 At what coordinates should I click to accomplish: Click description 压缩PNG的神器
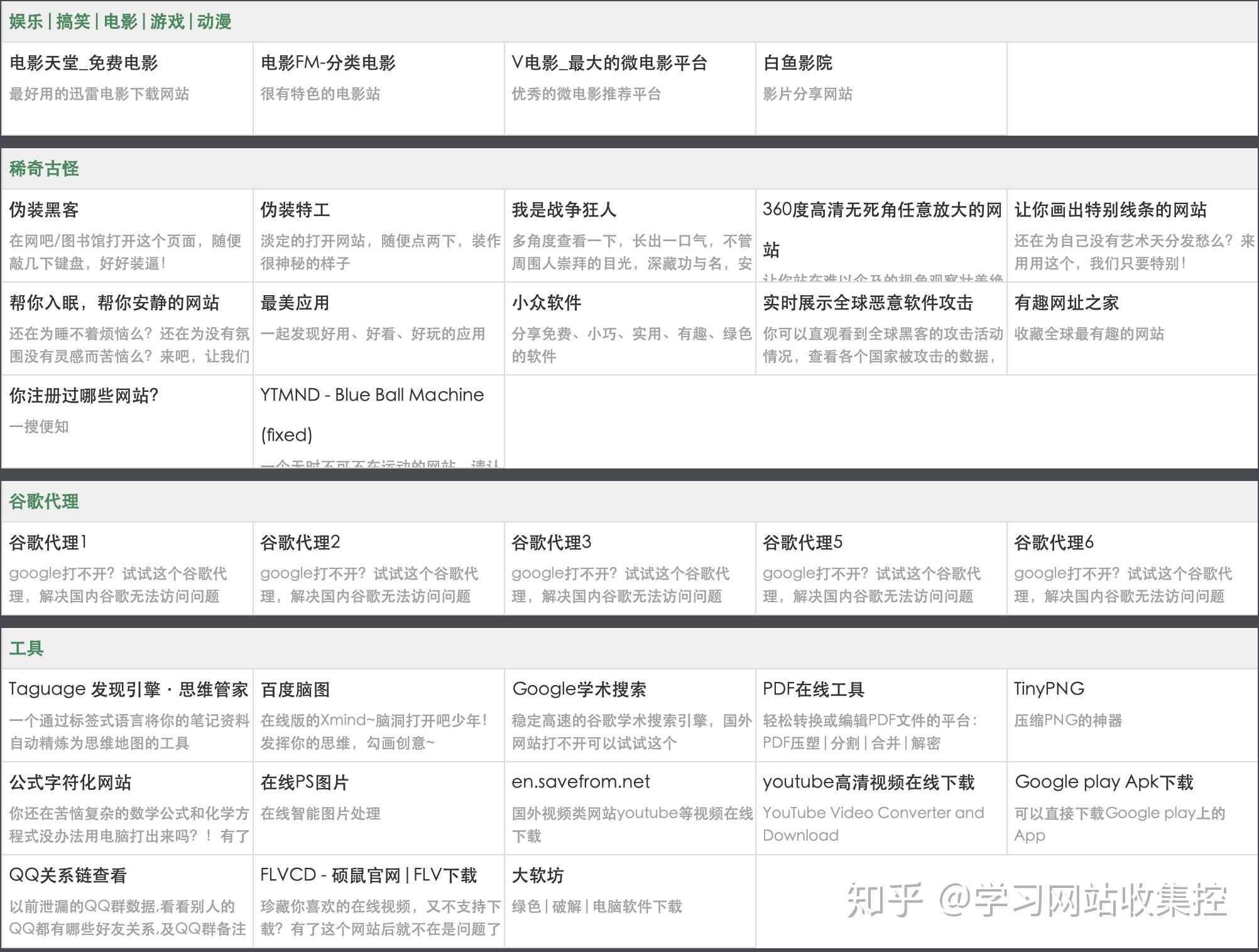click(x=1068, y=721)
